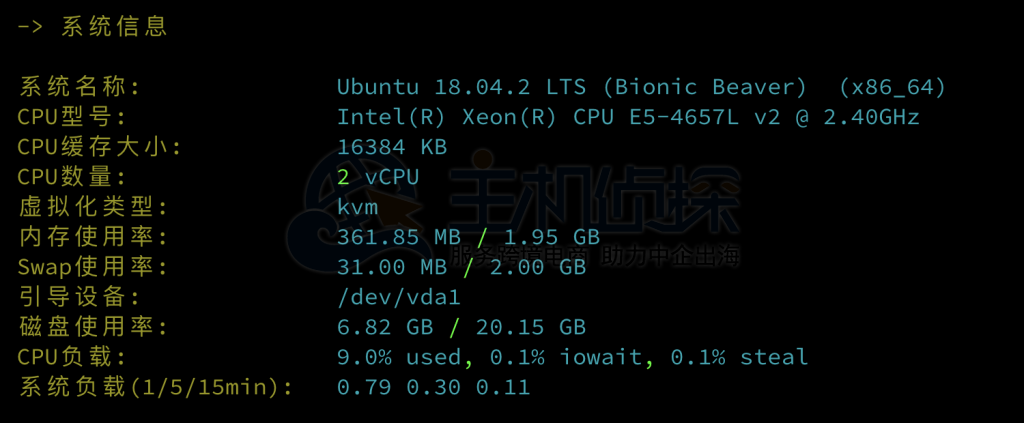Click the 31.00 MB swap usage value
1024x423 pixels.
pyautogui.click(x=392, y=267)
